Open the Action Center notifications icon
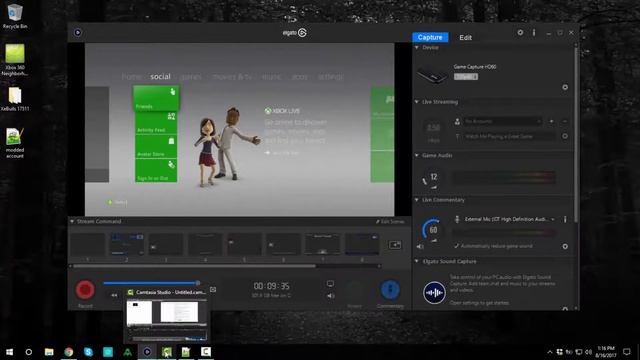The width and height of the screenshot is (640, 360). click(627, 352)
